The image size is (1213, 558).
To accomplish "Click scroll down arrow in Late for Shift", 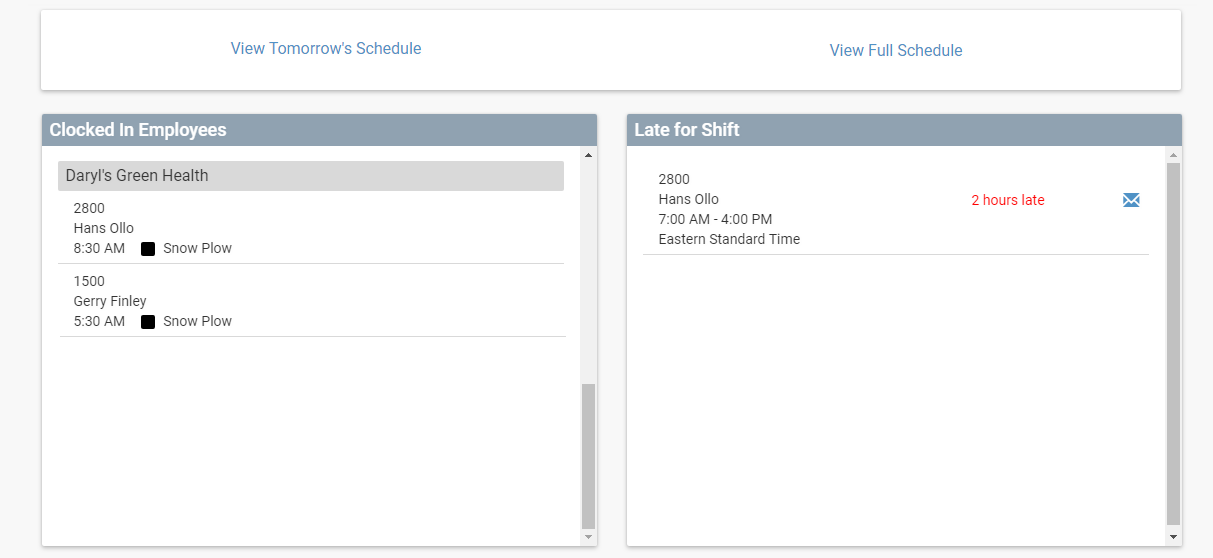I will click(x=1173, y=537).
